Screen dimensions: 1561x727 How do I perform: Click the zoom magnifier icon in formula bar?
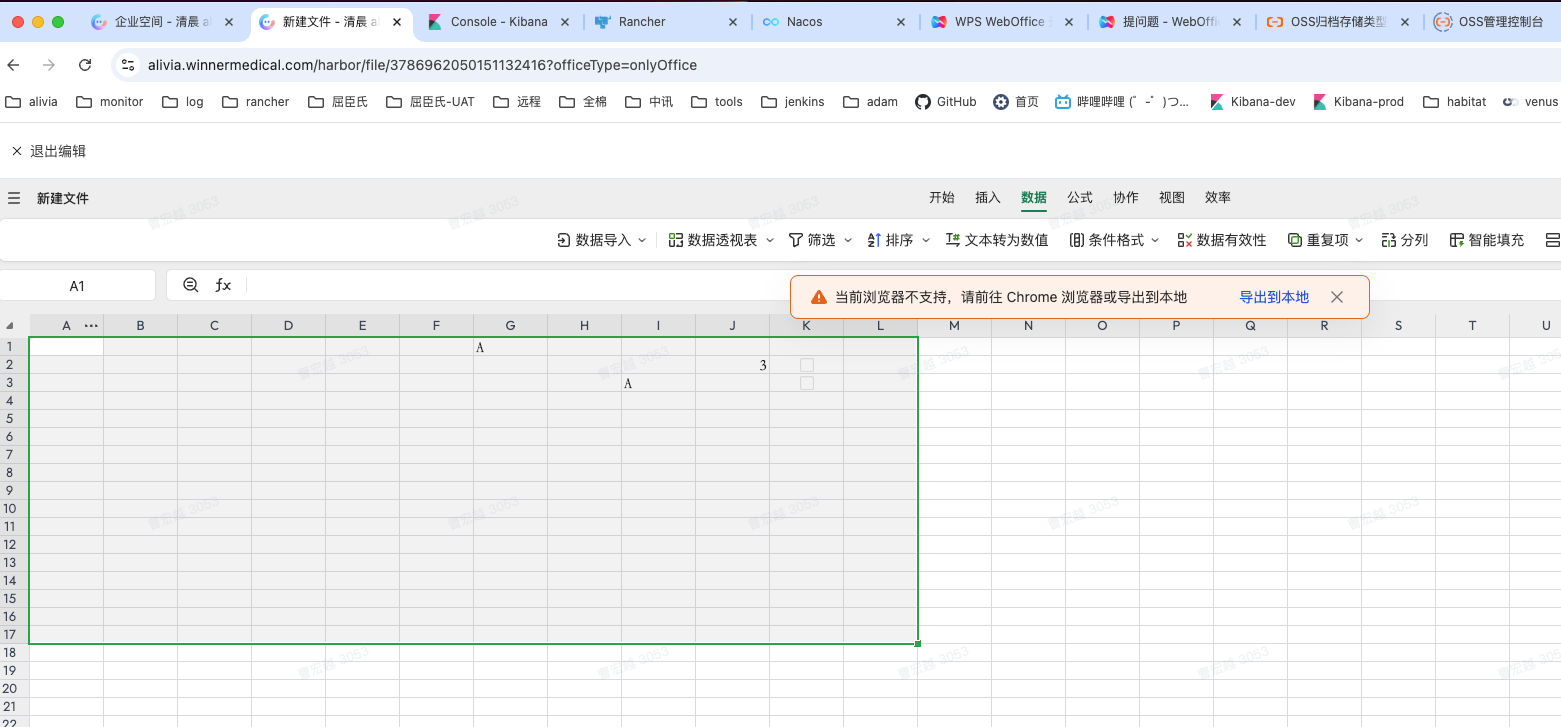(x=191, y=285)
